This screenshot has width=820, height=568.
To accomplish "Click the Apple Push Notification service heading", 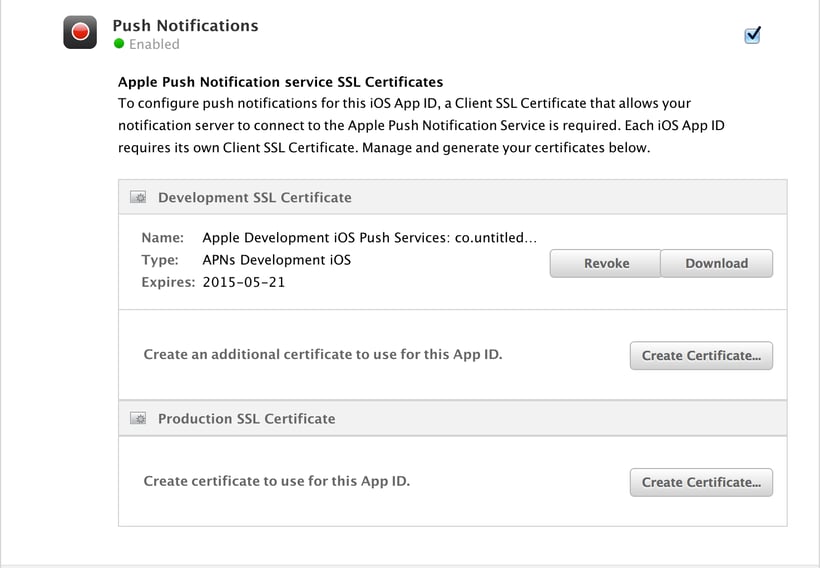I will 280,82.
